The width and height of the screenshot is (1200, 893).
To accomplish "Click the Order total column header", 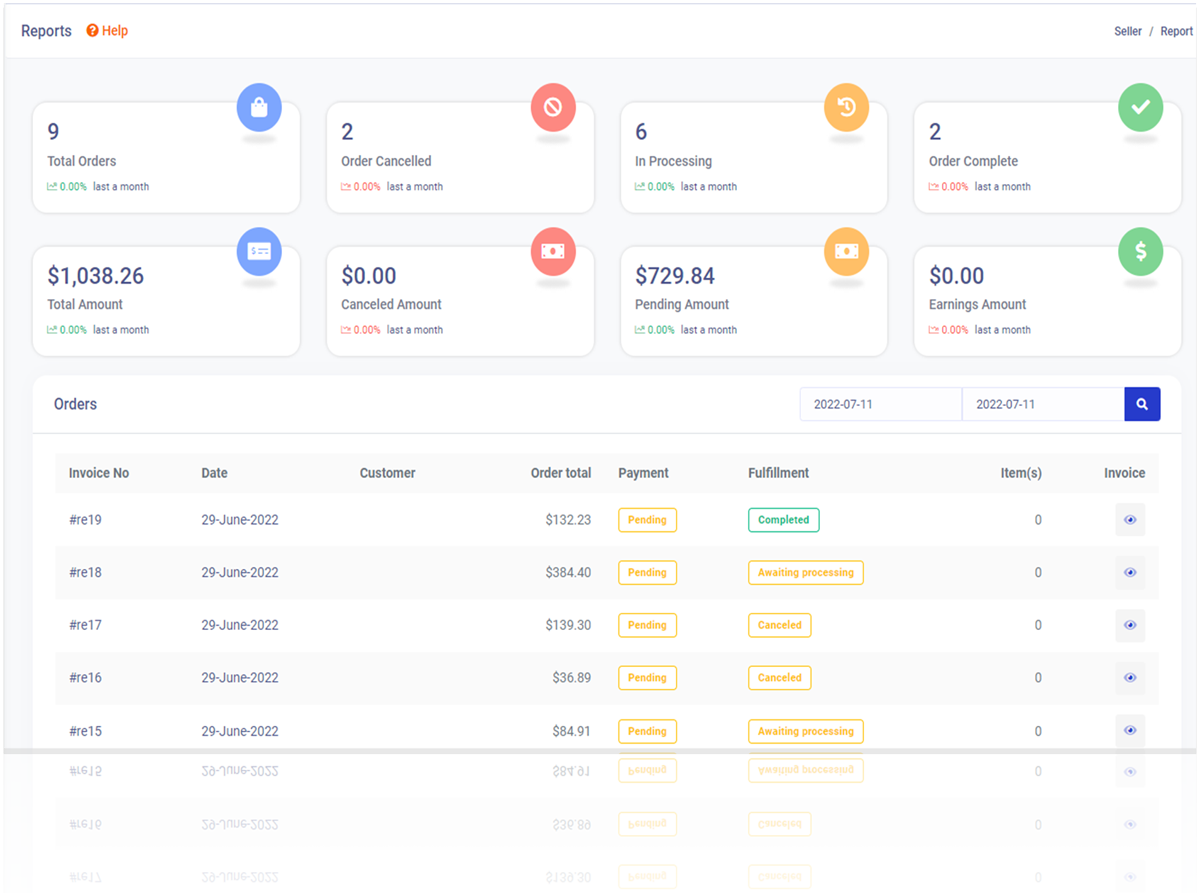I will tap(560, 473).
